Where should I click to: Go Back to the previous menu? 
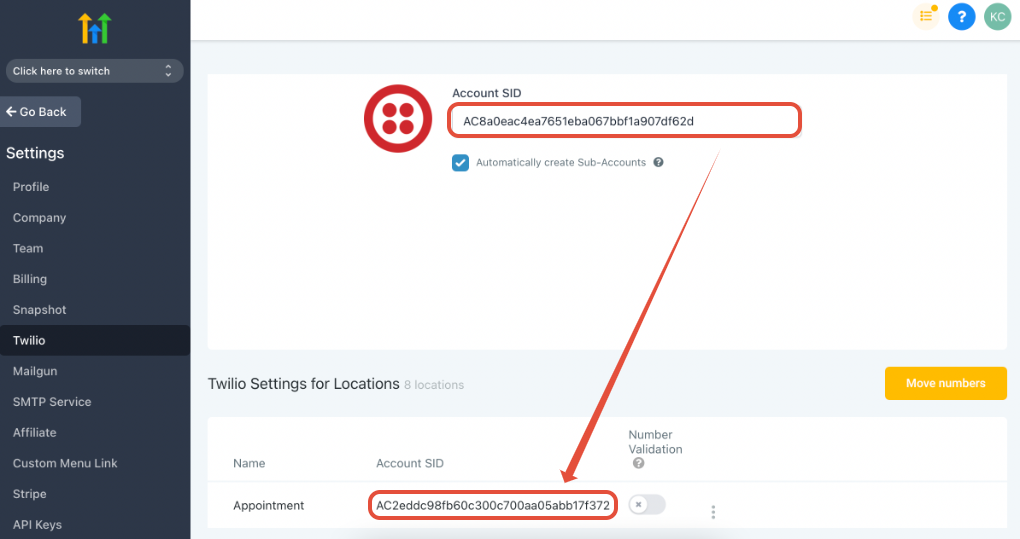coord(39,112)
